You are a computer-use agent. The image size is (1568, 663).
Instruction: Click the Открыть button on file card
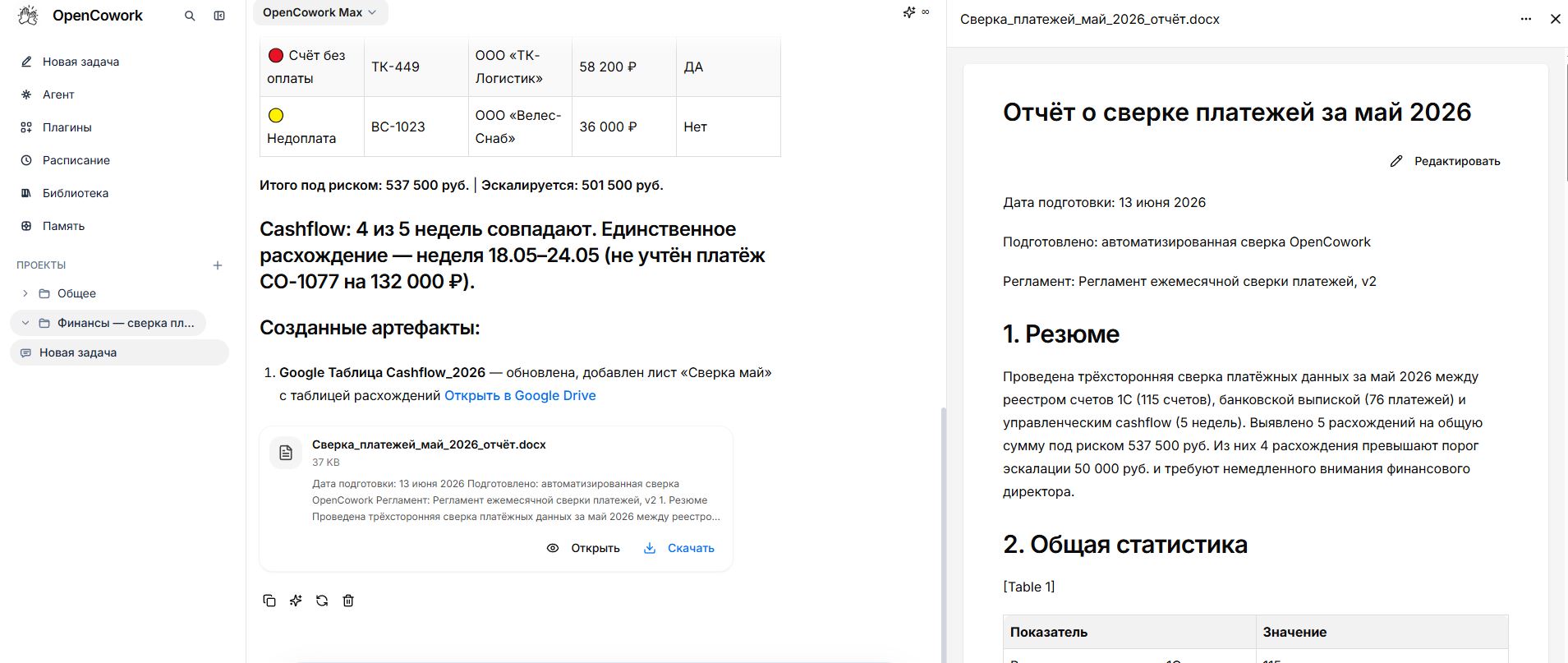pos(584,548)
